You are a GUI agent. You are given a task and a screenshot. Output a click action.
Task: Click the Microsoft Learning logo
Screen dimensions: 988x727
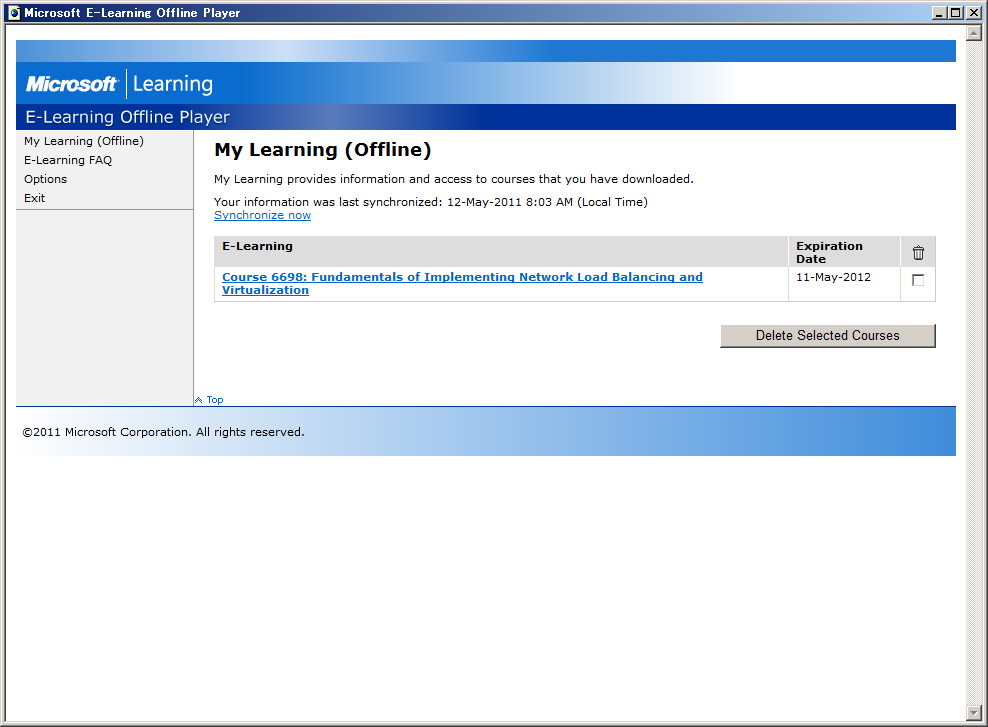[x=119, y=84]
